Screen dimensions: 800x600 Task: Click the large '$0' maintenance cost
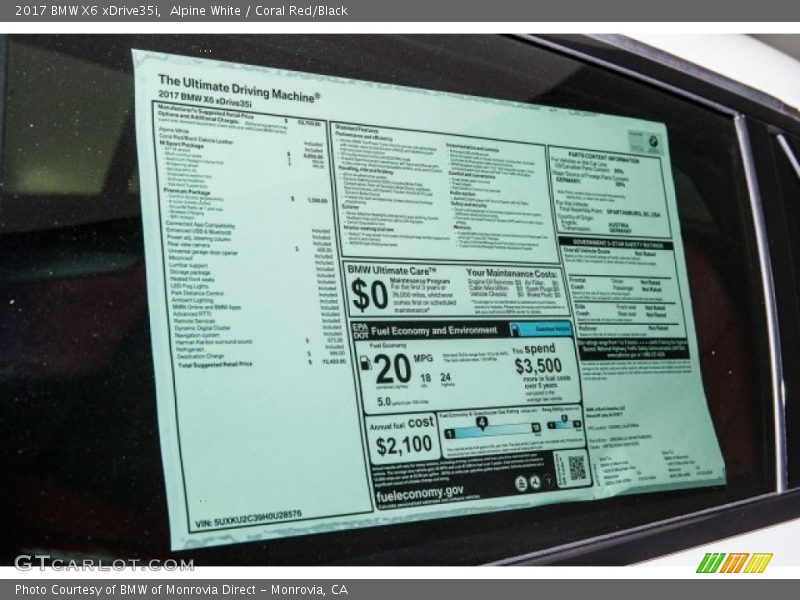pyautogui.click(x=369, y=295)
